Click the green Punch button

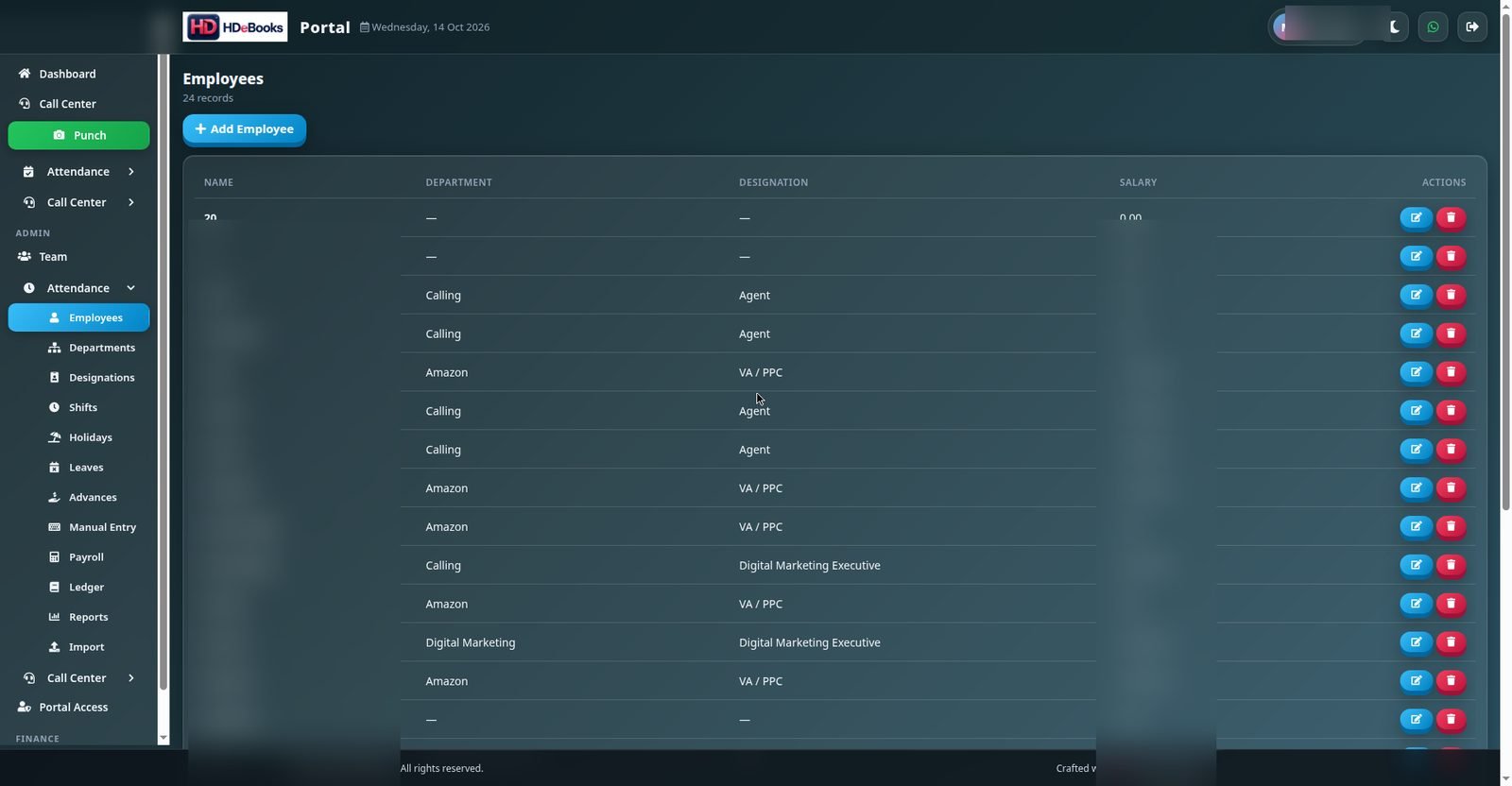pos(78,135)
